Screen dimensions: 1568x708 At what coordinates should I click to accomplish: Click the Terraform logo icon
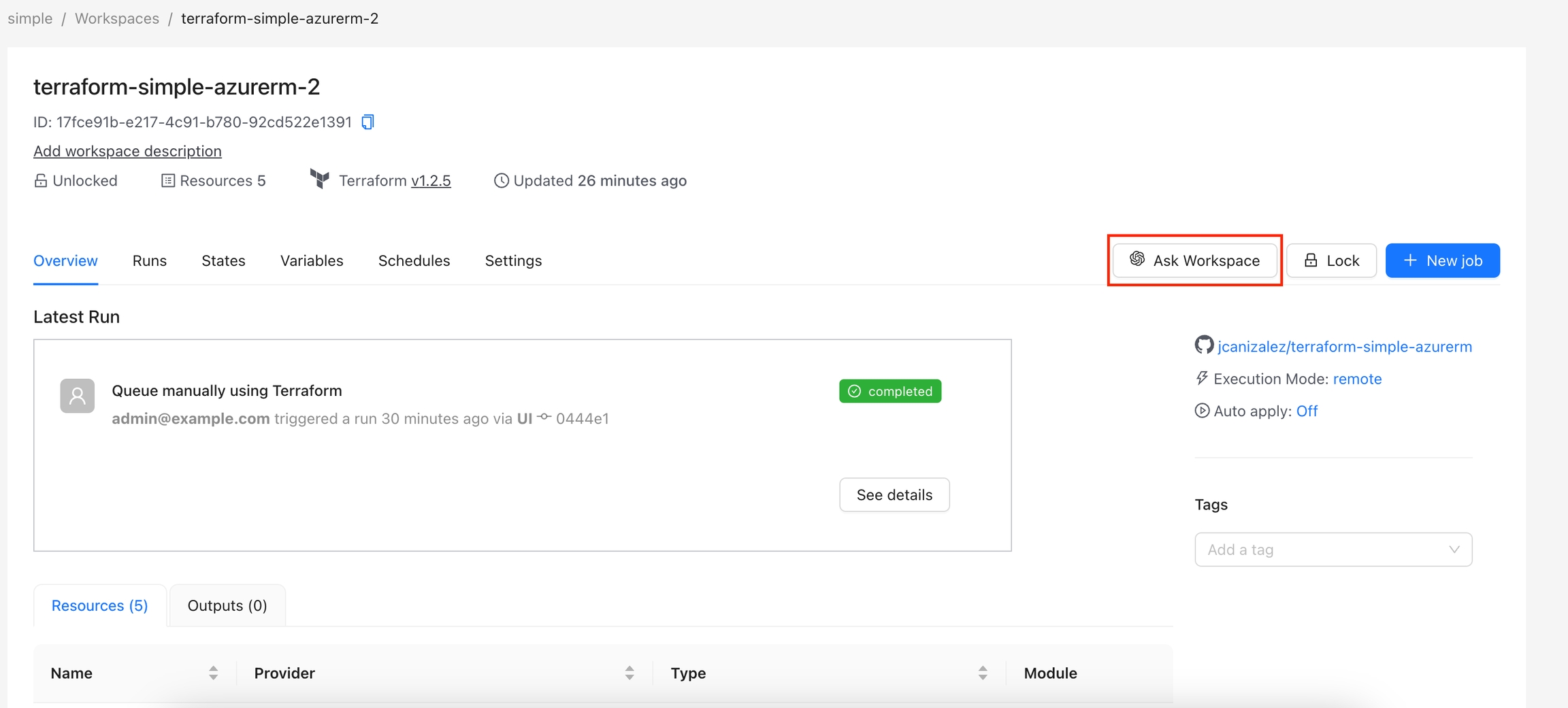click(319, 180)
